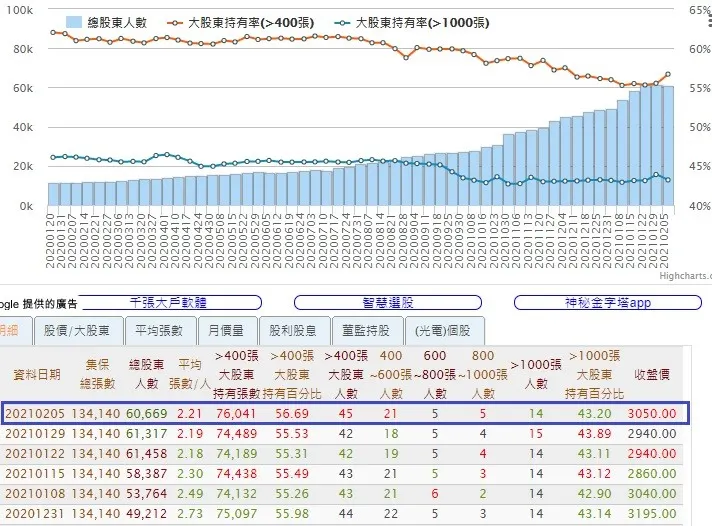Switch to the 股利股息 tab
The width and height of the screenshot is (712, 526).
(293, 331)
